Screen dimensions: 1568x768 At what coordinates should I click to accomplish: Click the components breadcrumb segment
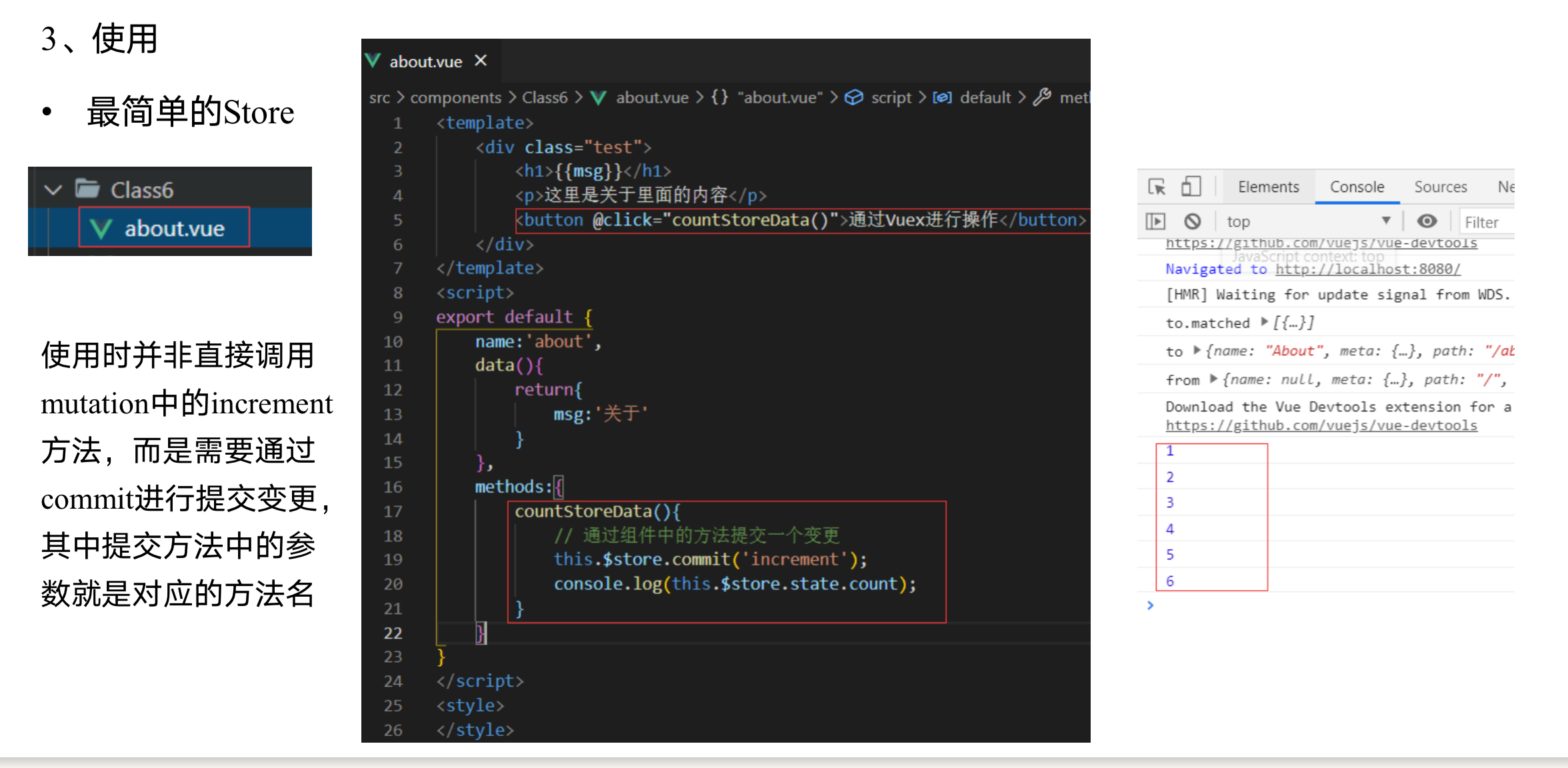455,97
